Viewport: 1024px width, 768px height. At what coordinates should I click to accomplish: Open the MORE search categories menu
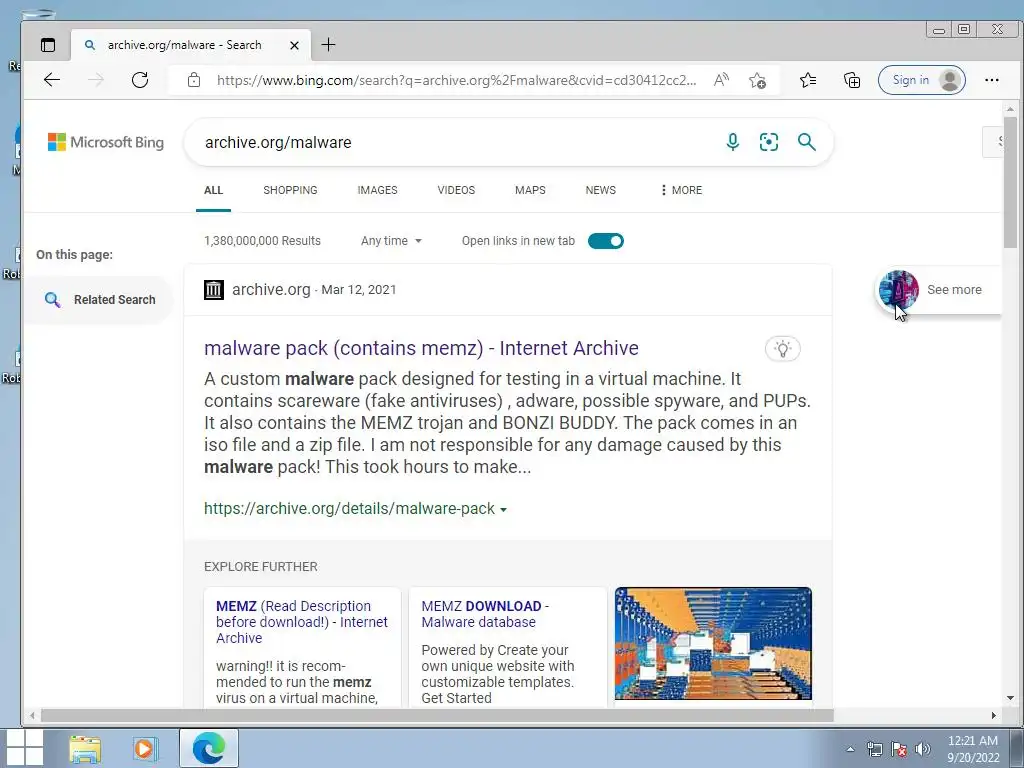(x=681, y=190)
